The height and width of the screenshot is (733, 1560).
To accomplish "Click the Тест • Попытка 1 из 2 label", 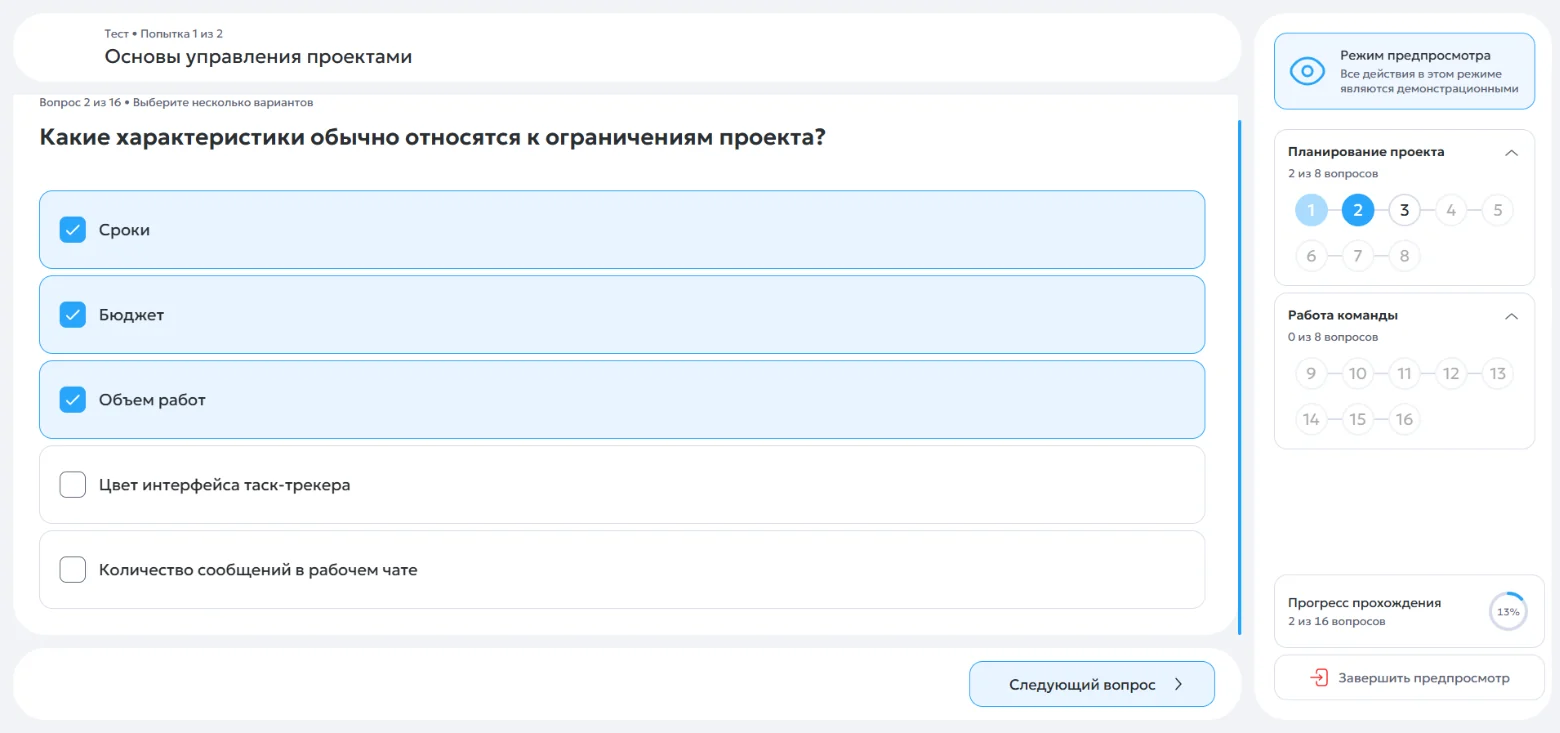I will pyautogui.click(x=164, y=34).
